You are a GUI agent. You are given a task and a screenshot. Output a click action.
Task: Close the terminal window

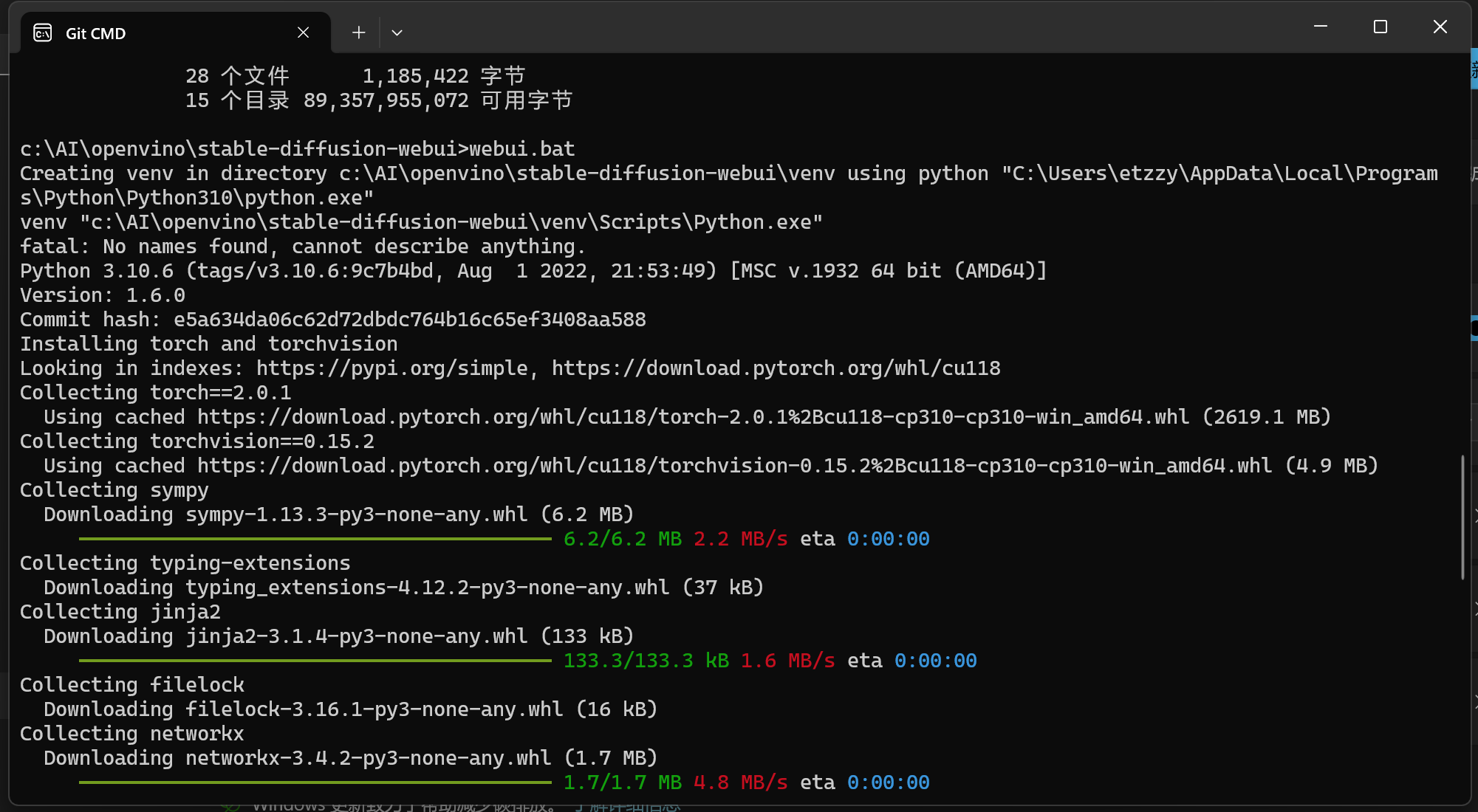pyautogui.click(x=1440, y=27)
